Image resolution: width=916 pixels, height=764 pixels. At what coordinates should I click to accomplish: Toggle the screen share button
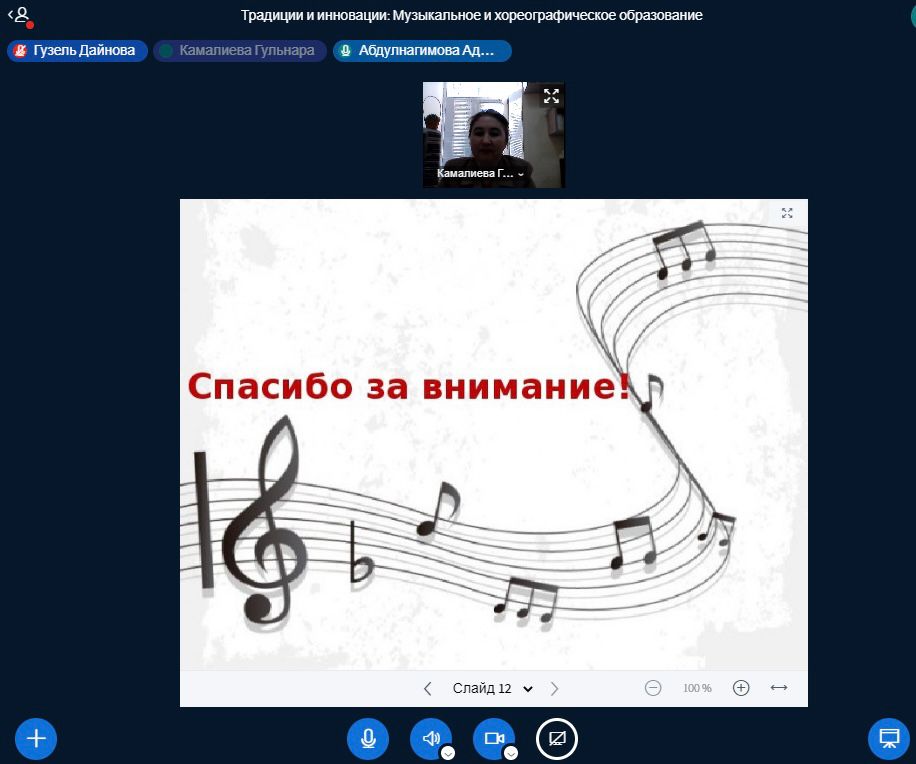(557, 739)
